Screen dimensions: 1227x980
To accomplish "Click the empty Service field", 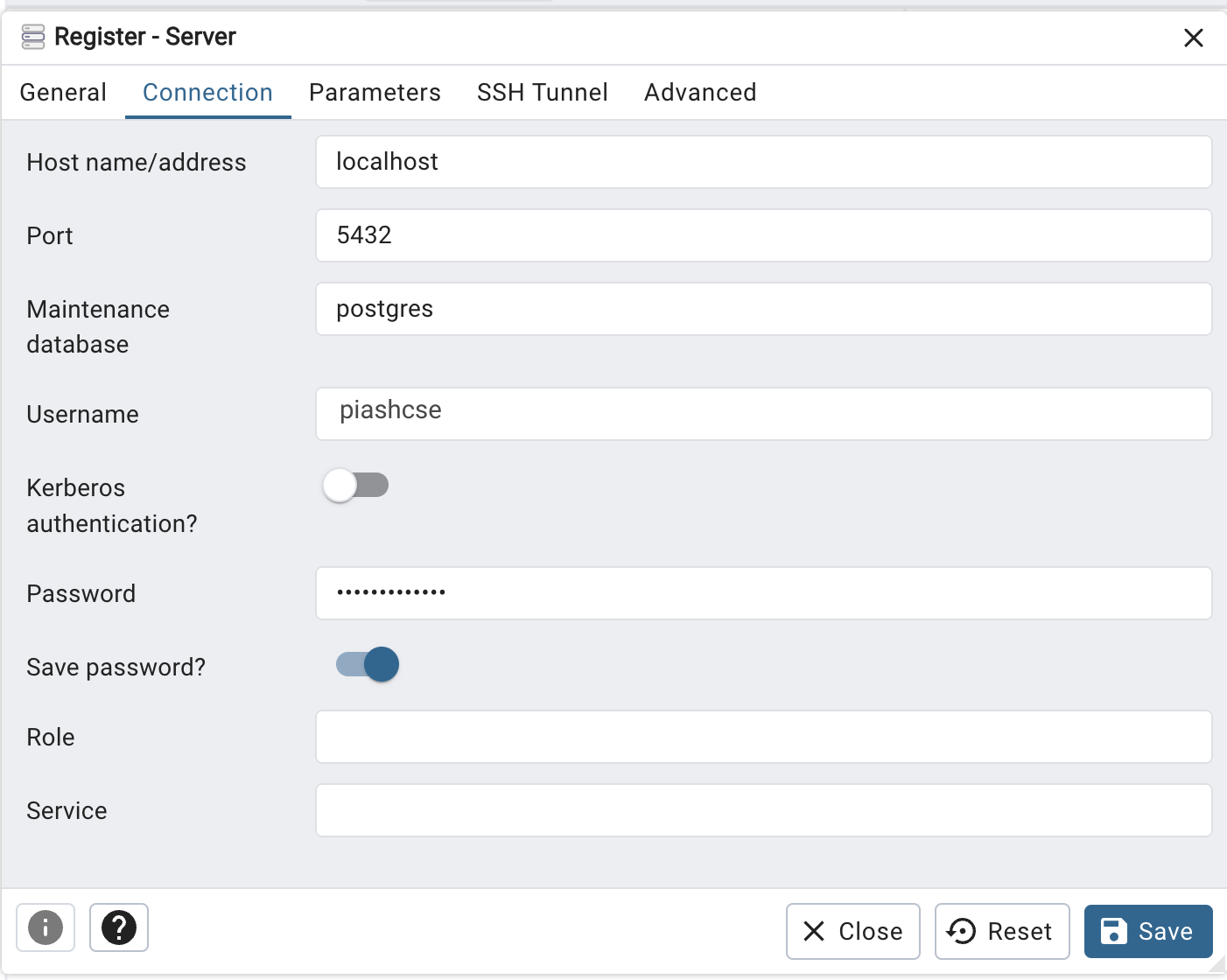I will pyautogui.click(x=763, y=810).
